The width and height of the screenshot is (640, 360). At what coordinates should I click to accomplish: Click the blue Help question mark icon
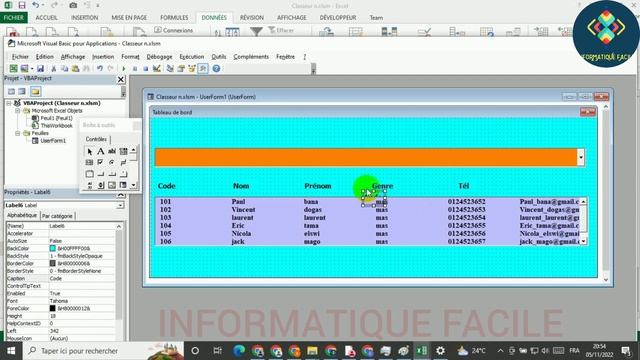click(x=216, y=69)
